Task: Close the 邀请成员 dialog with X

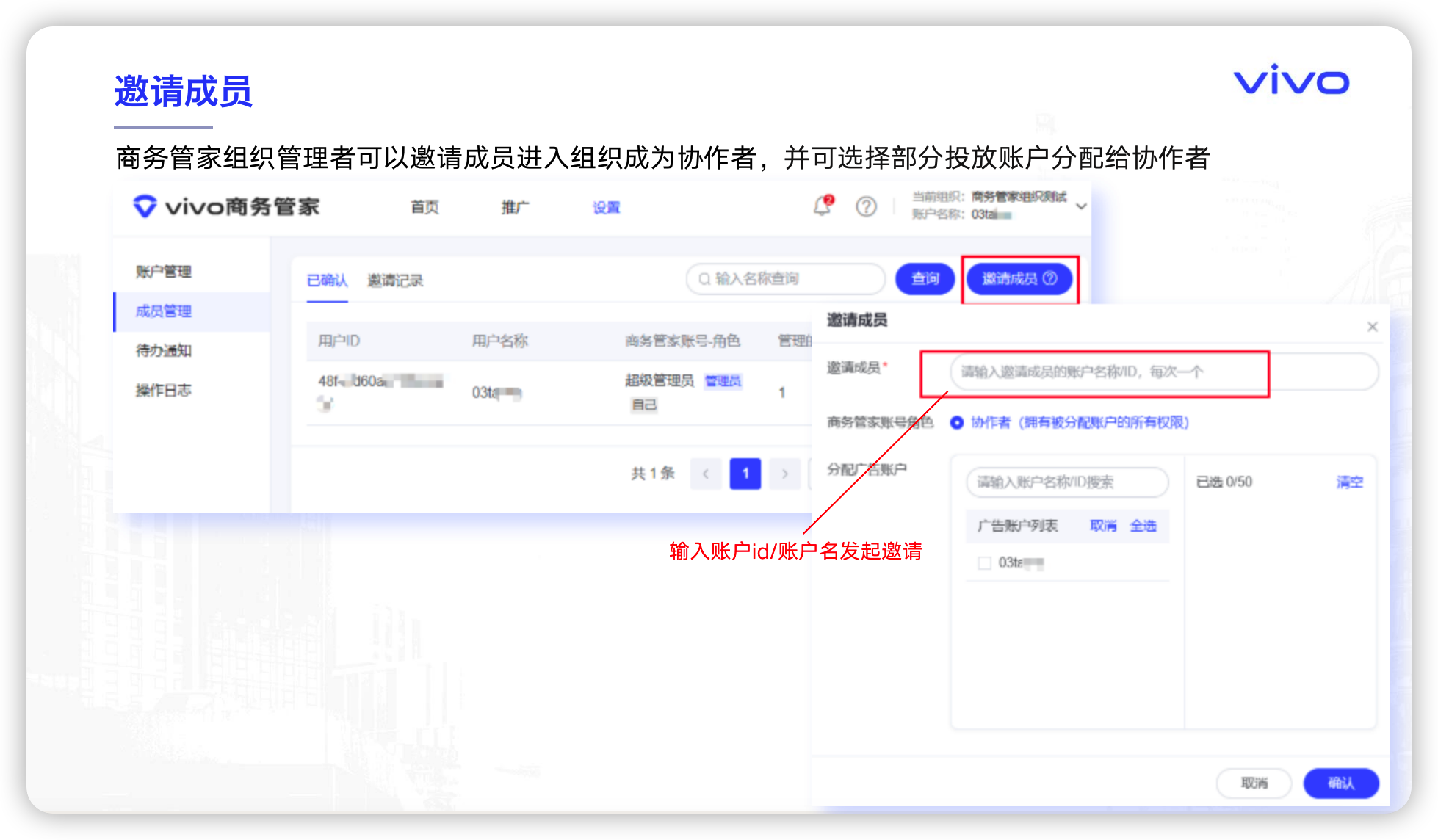Action: [1372, 327]
